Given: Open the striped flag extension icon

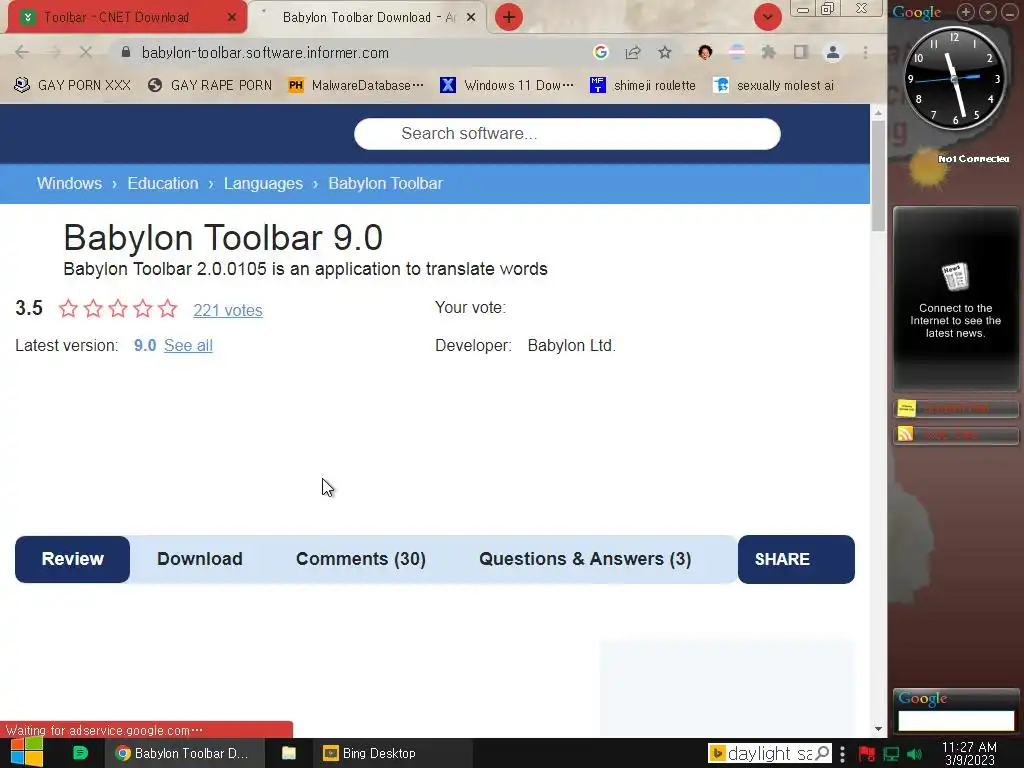Looking at the screenshot, I should click(x=737, y=52).
